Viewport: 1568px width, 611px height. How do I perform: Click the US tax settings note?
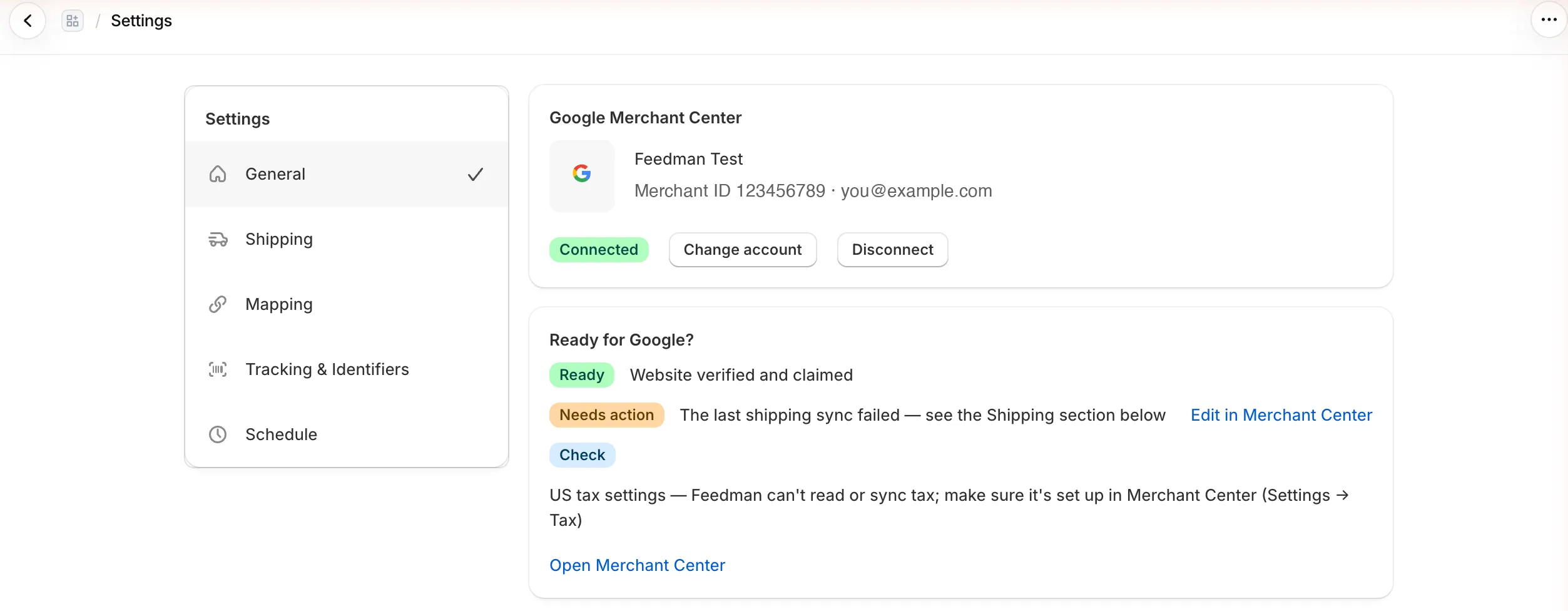949,508
